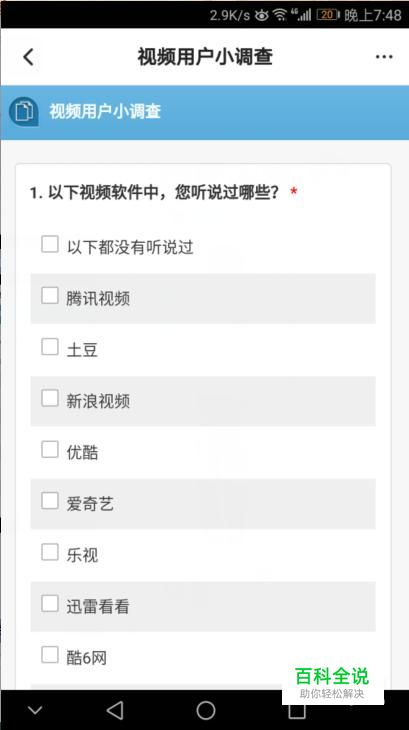Check the 腾讯视频 checkbox
This screenshot has height=730, width=409.
tap(50, 295)
